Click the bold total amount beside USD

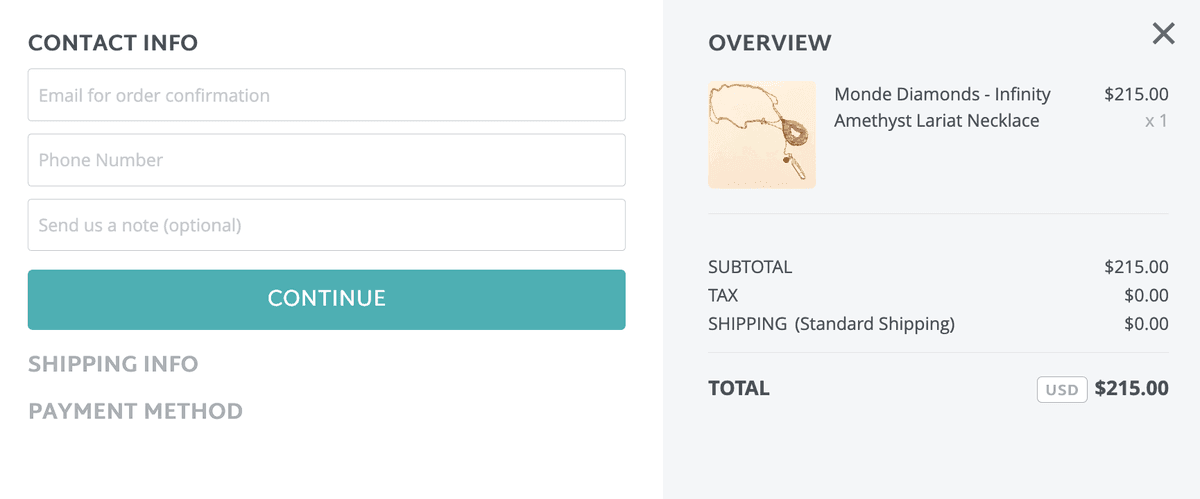(1131, 388)
